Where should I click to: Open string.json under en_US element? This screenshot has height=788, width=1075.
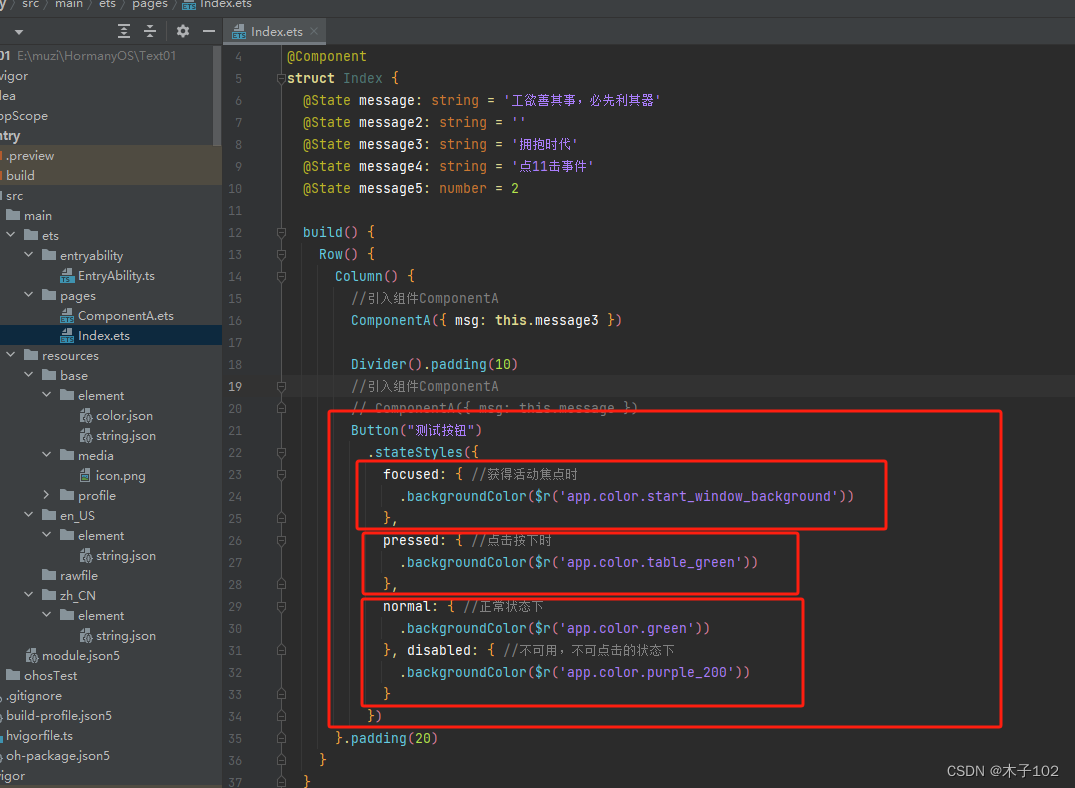pos(125,556)
